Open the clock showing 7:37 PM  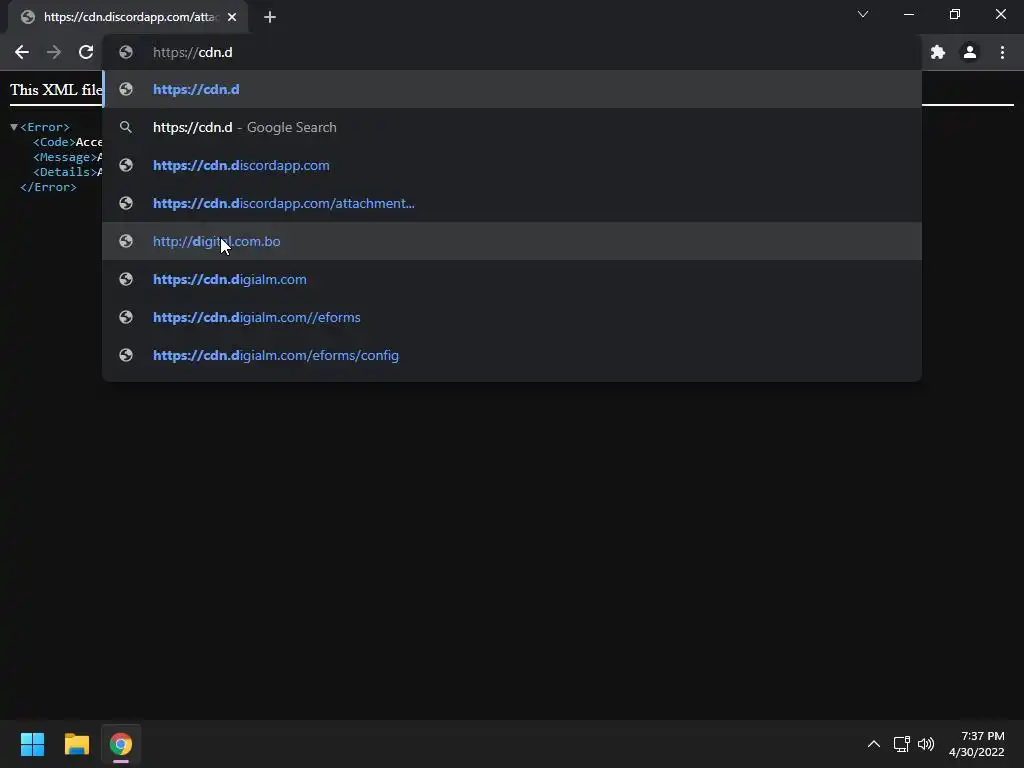[x=977, y=744]
